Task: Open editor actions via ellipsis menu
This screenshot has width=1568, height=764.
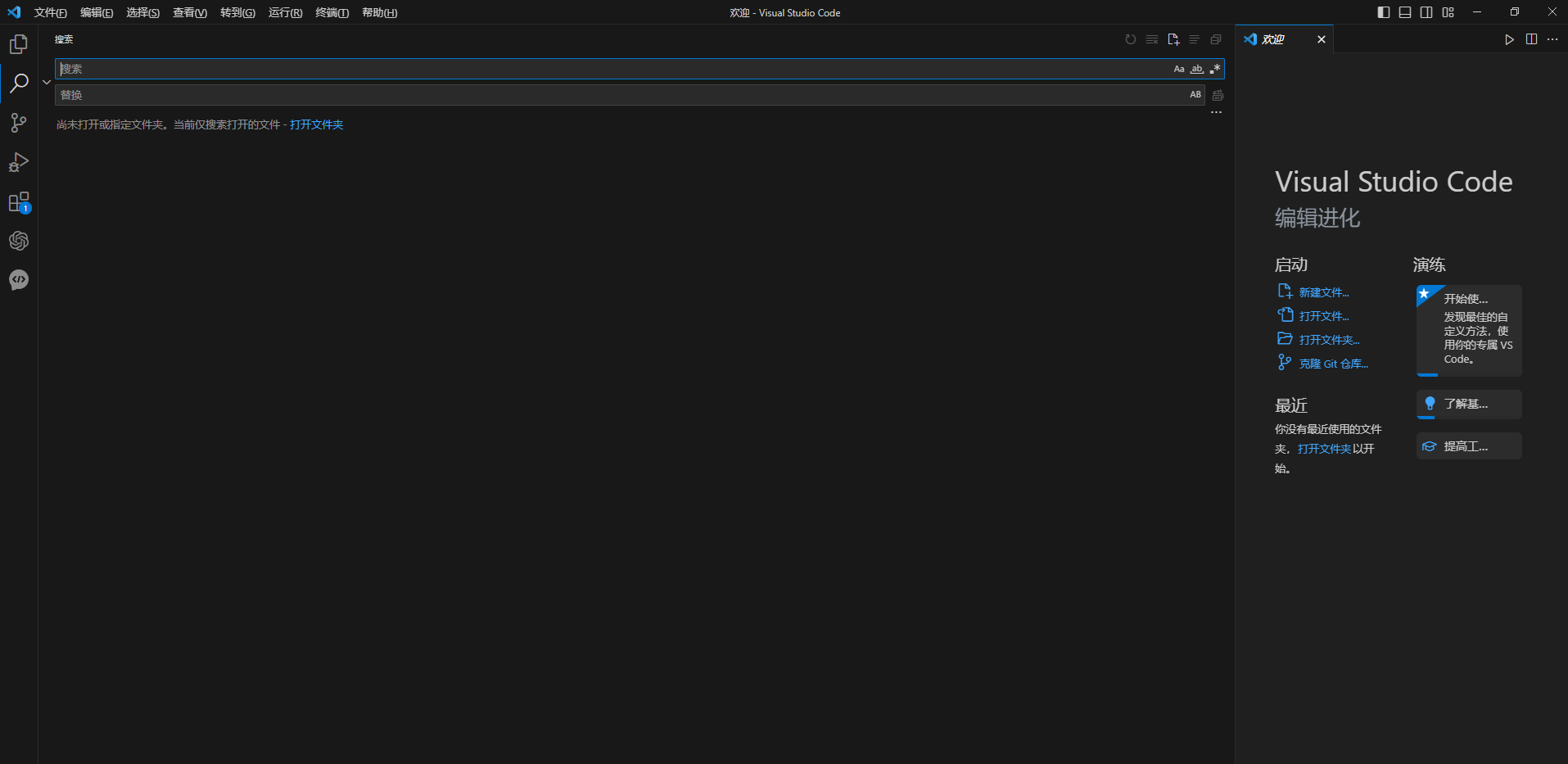Action: coord(1553,38)
